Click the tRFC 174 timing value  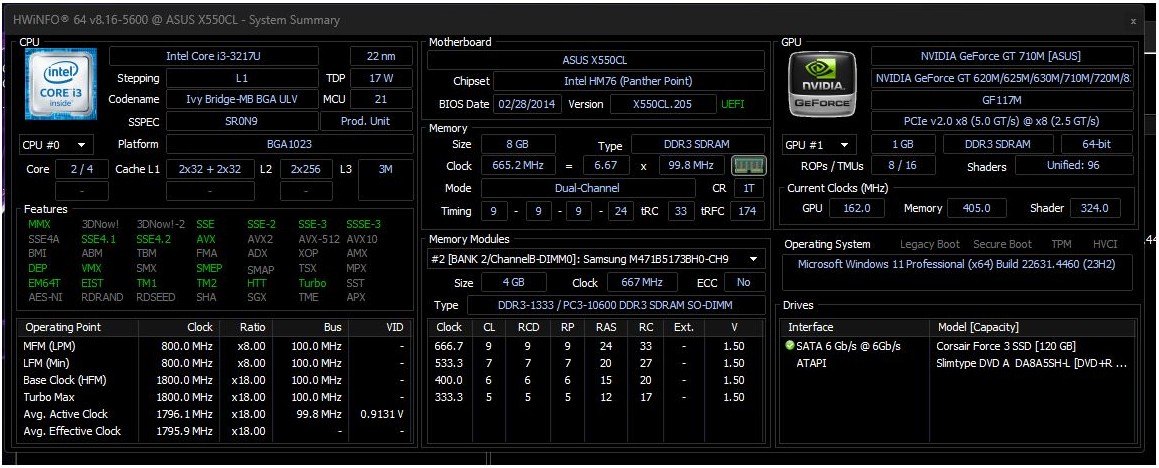[x=748, y=211]
